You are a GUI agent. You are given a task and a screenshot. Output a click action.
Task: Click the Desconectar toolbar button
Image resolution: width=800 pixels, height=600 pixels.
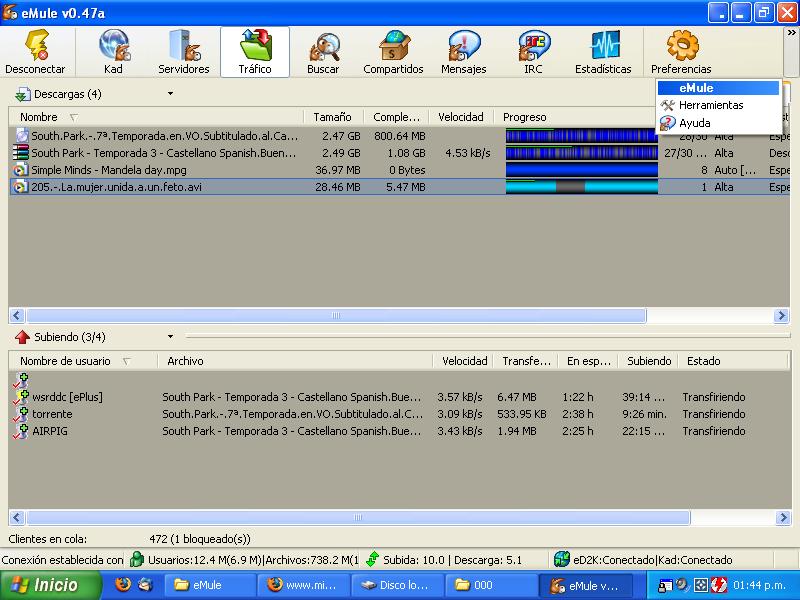click(35, 52)
